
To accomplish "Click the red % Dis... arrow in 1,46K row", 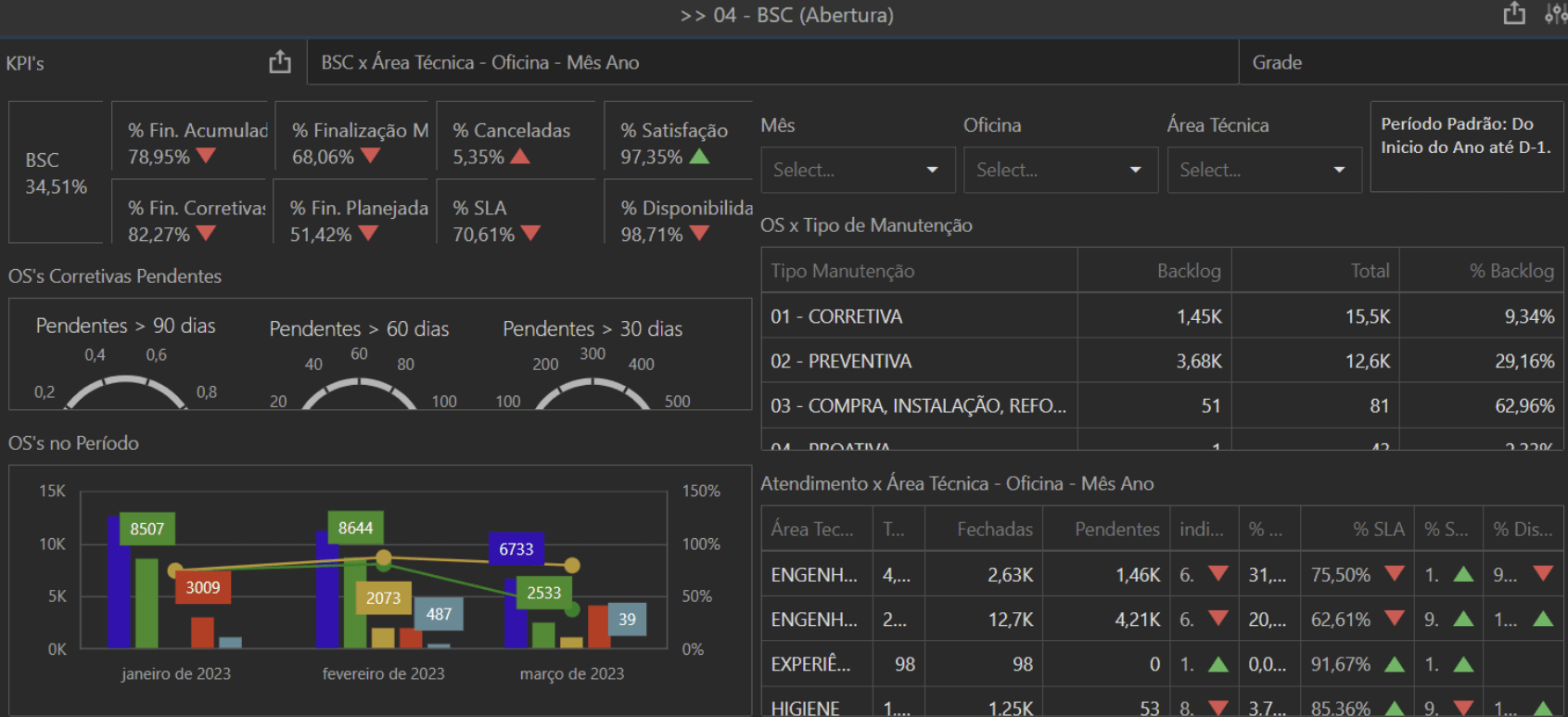I will coord(1543,573).
